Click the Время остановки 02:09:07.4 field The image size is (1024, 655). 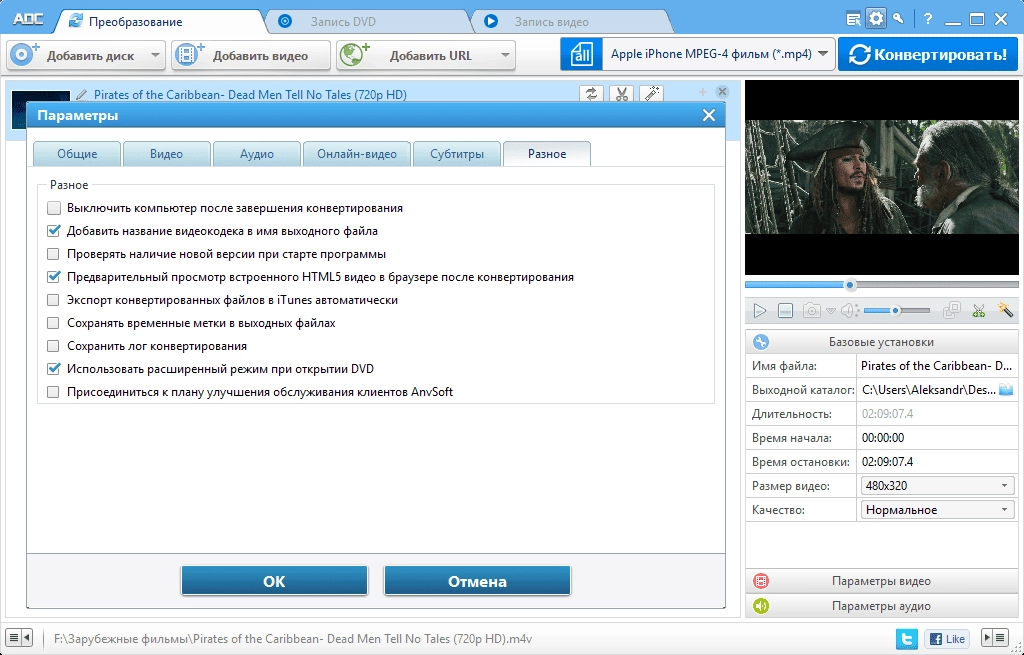tap(936, 462)
